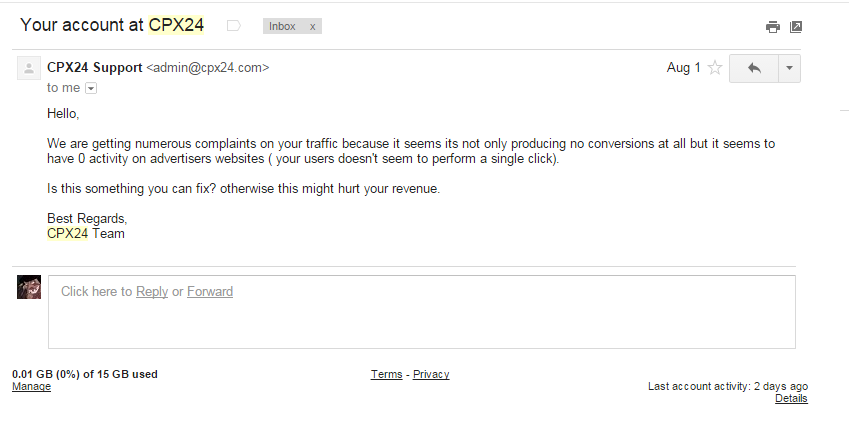Print the email with the printer icon
This screenshot has width=849, height=423.
(772, 27)
